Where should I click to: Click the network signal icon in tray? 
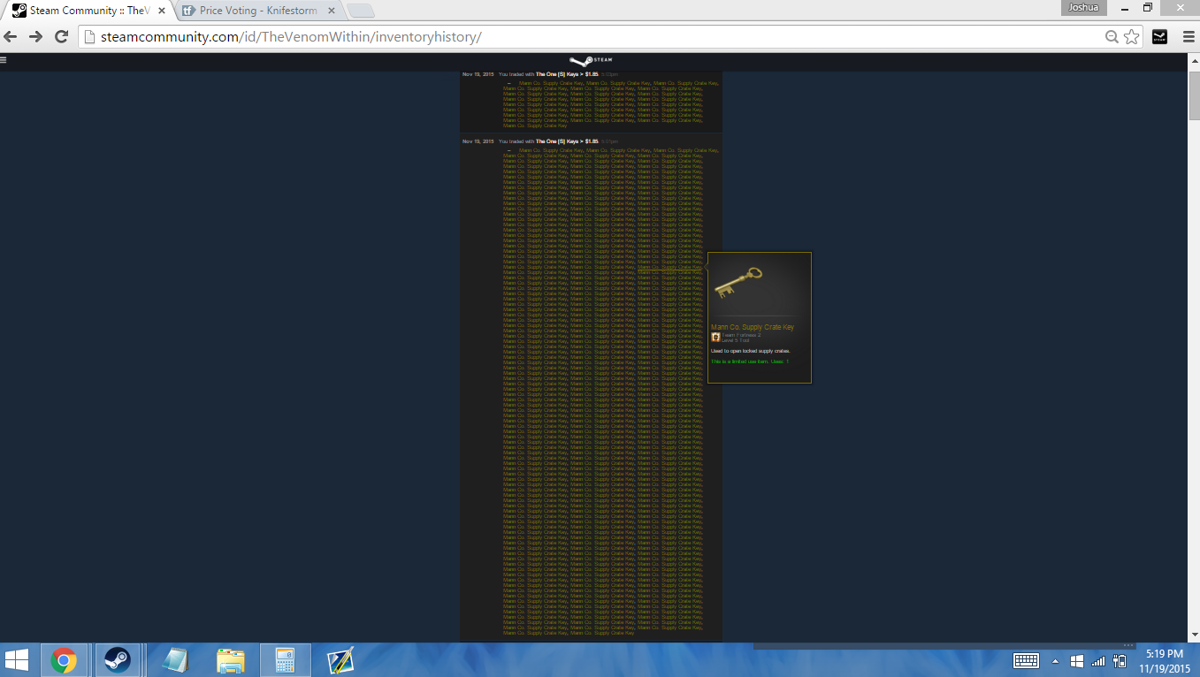[1099, 661]
